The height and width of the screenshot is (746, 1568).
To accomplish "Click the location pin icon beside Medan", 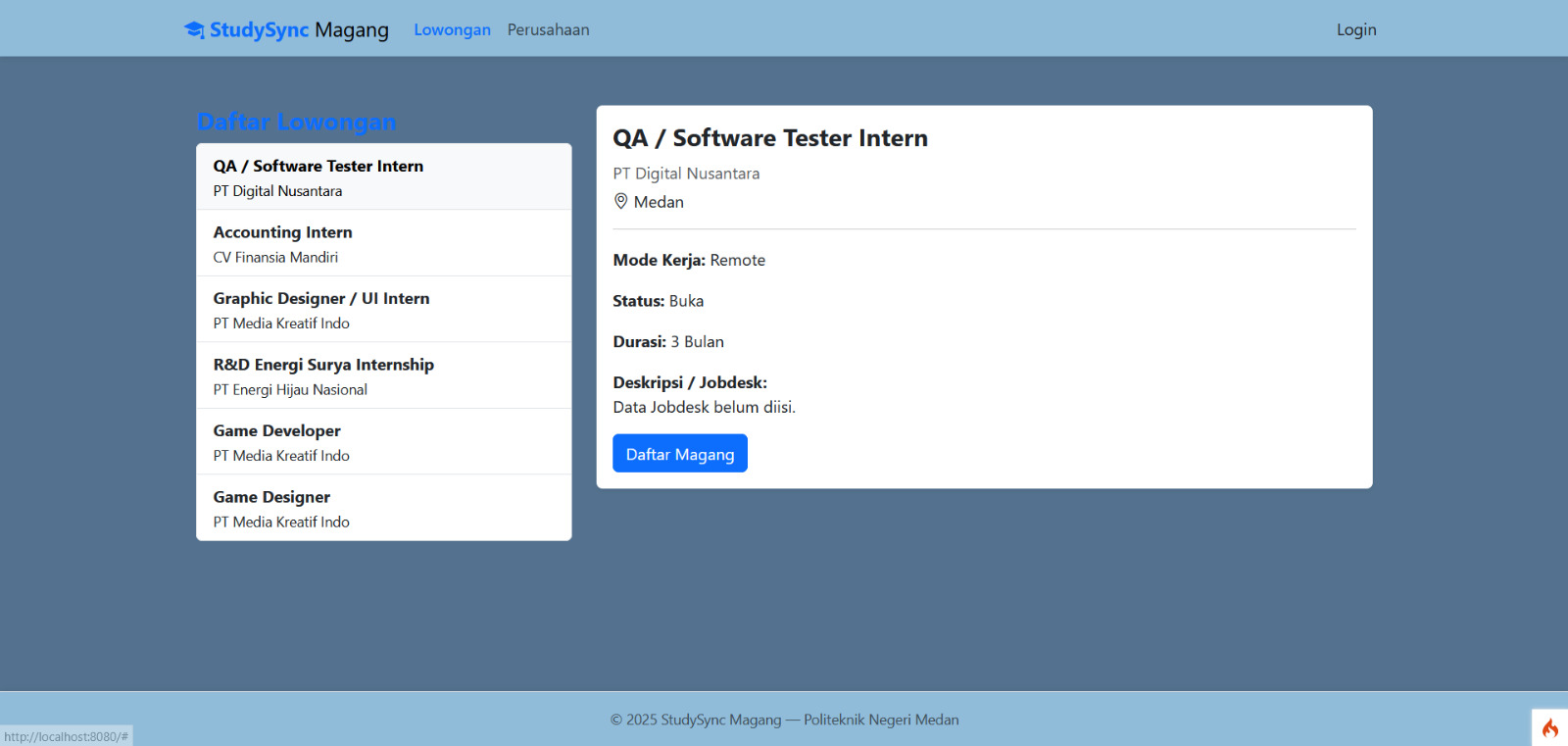I will point(620,201).
